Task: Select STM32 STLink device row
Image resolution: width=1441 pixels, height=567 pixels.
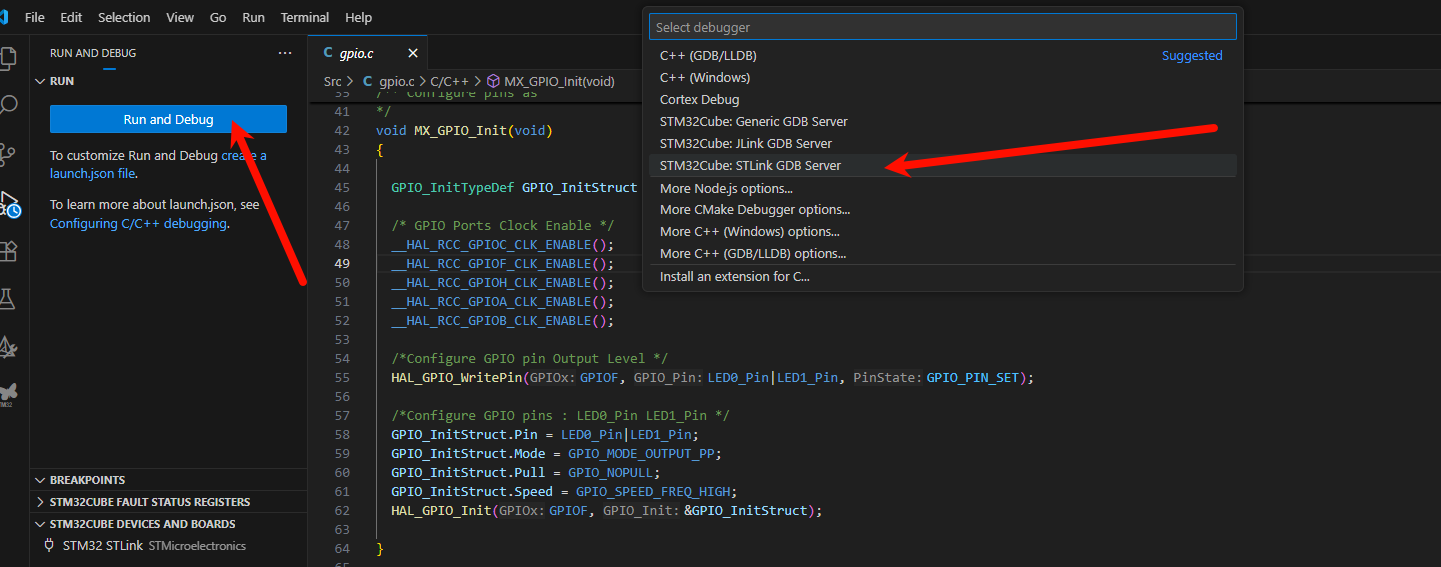Action: (x=168, y=546)
